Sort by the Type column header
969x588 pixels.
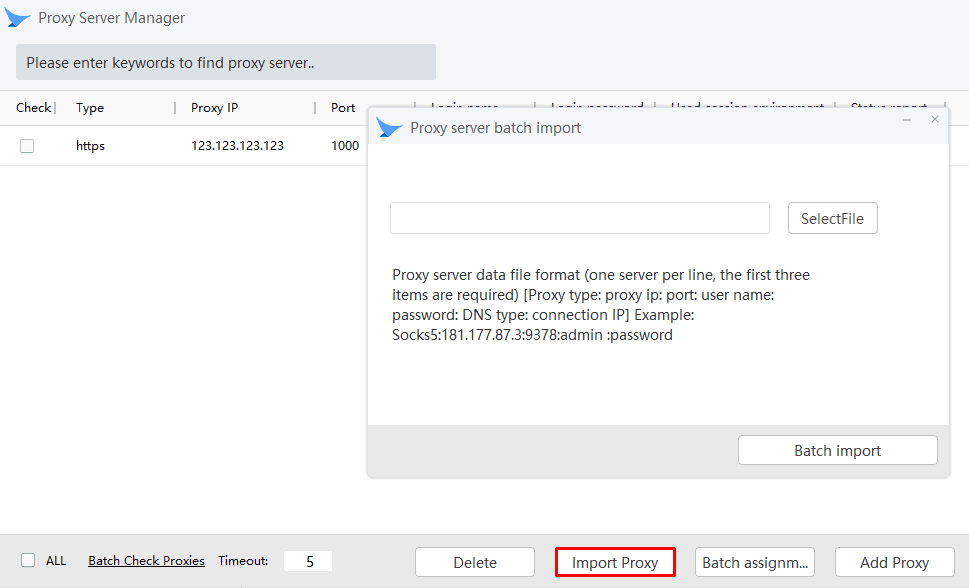pos(90,108)
